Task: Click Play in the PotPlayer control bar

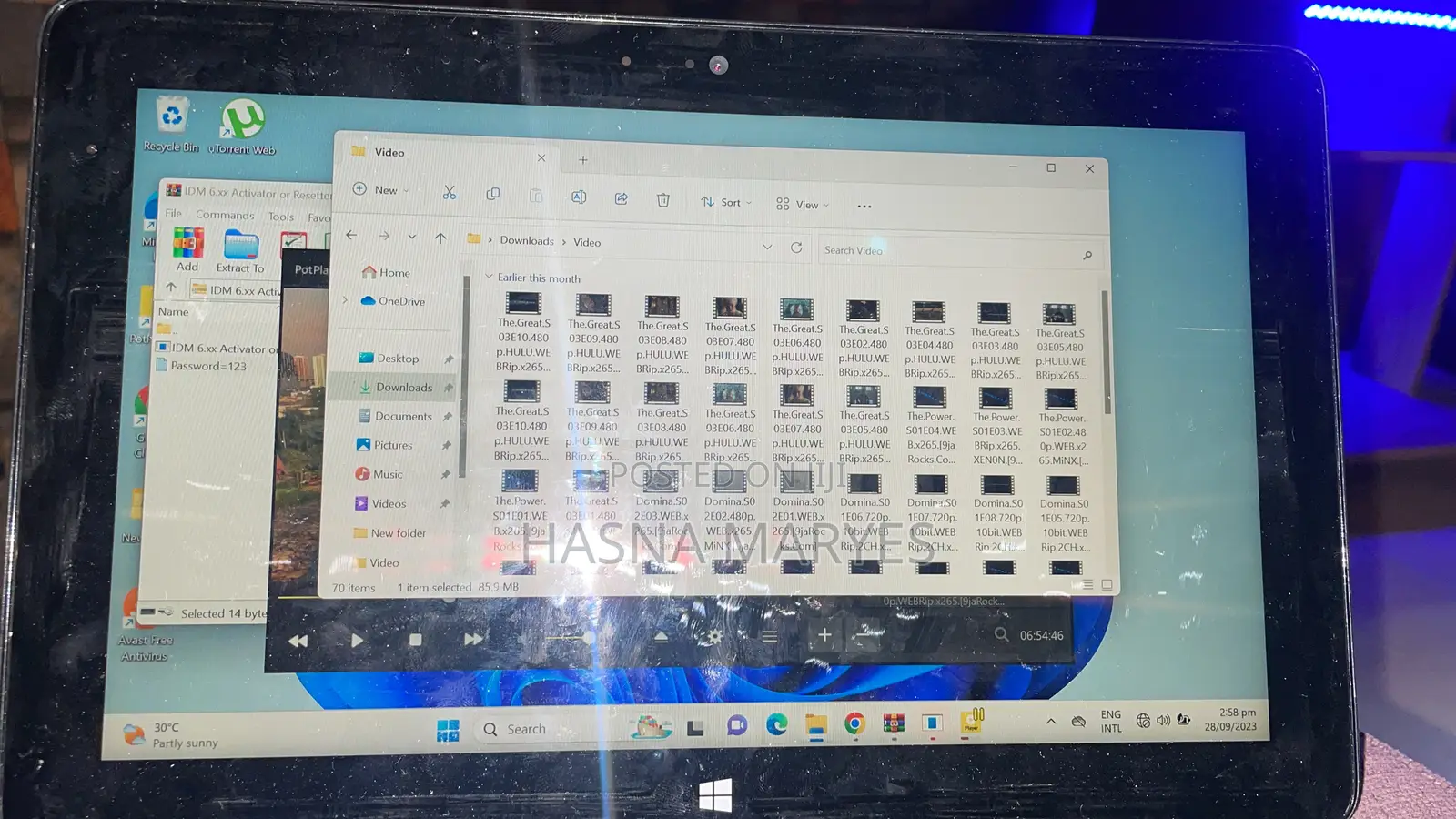Action: pos(358,641)
